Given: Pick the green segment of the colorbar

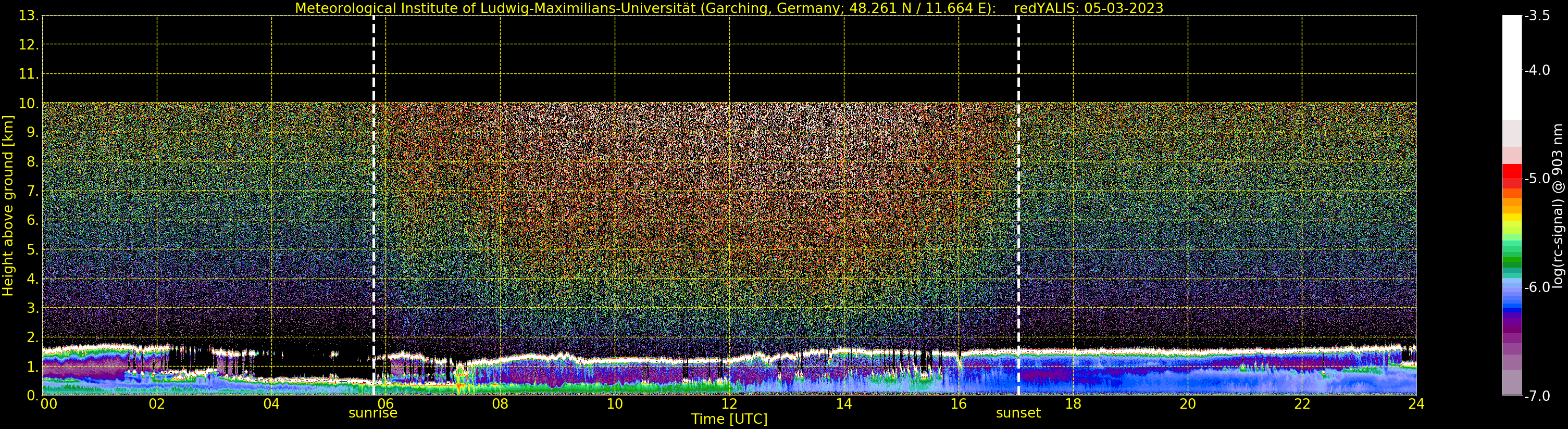Looking at the screenshot, I should click(x=1512, y=260).
